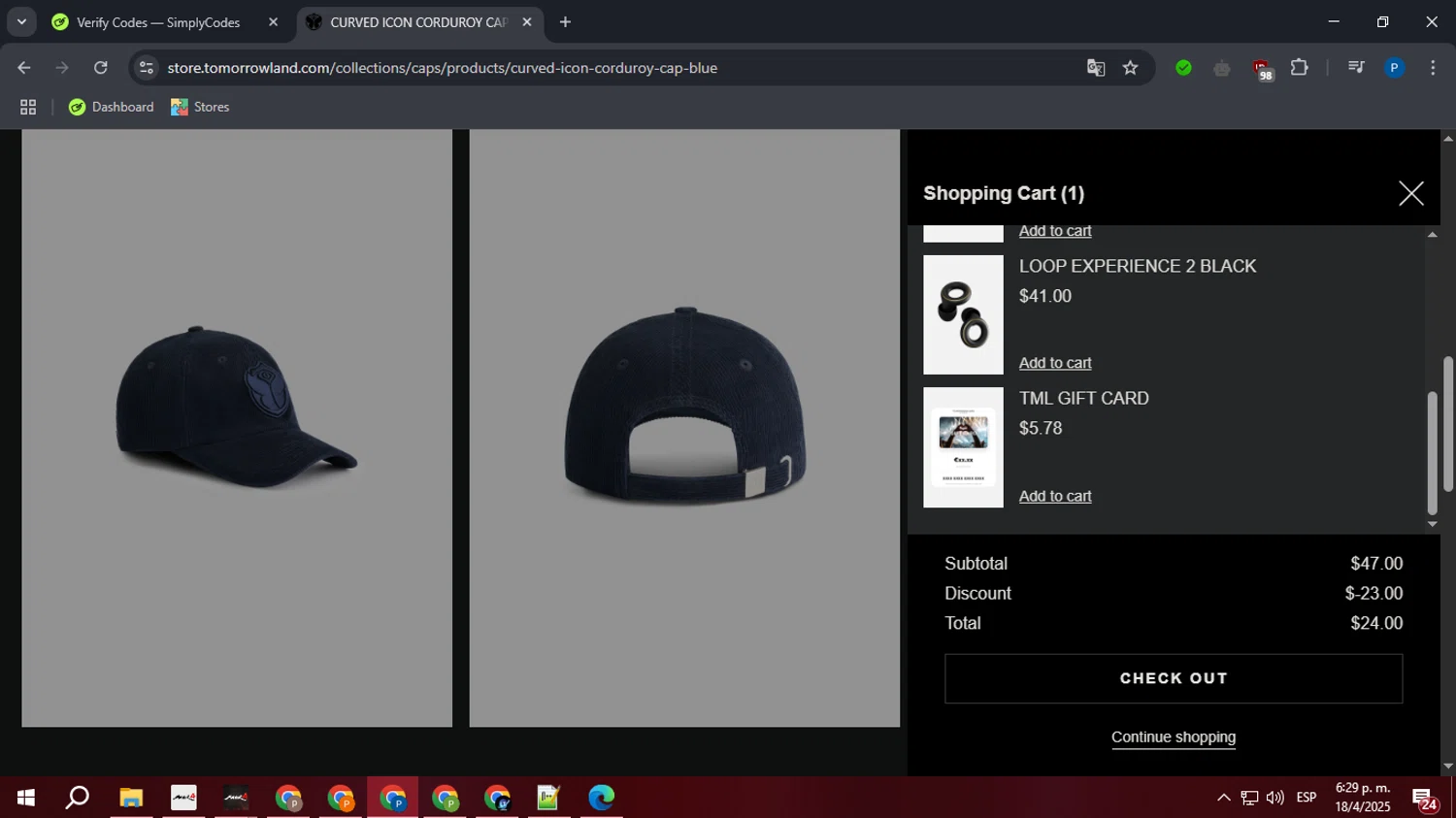View site information icon

[146, 68]
